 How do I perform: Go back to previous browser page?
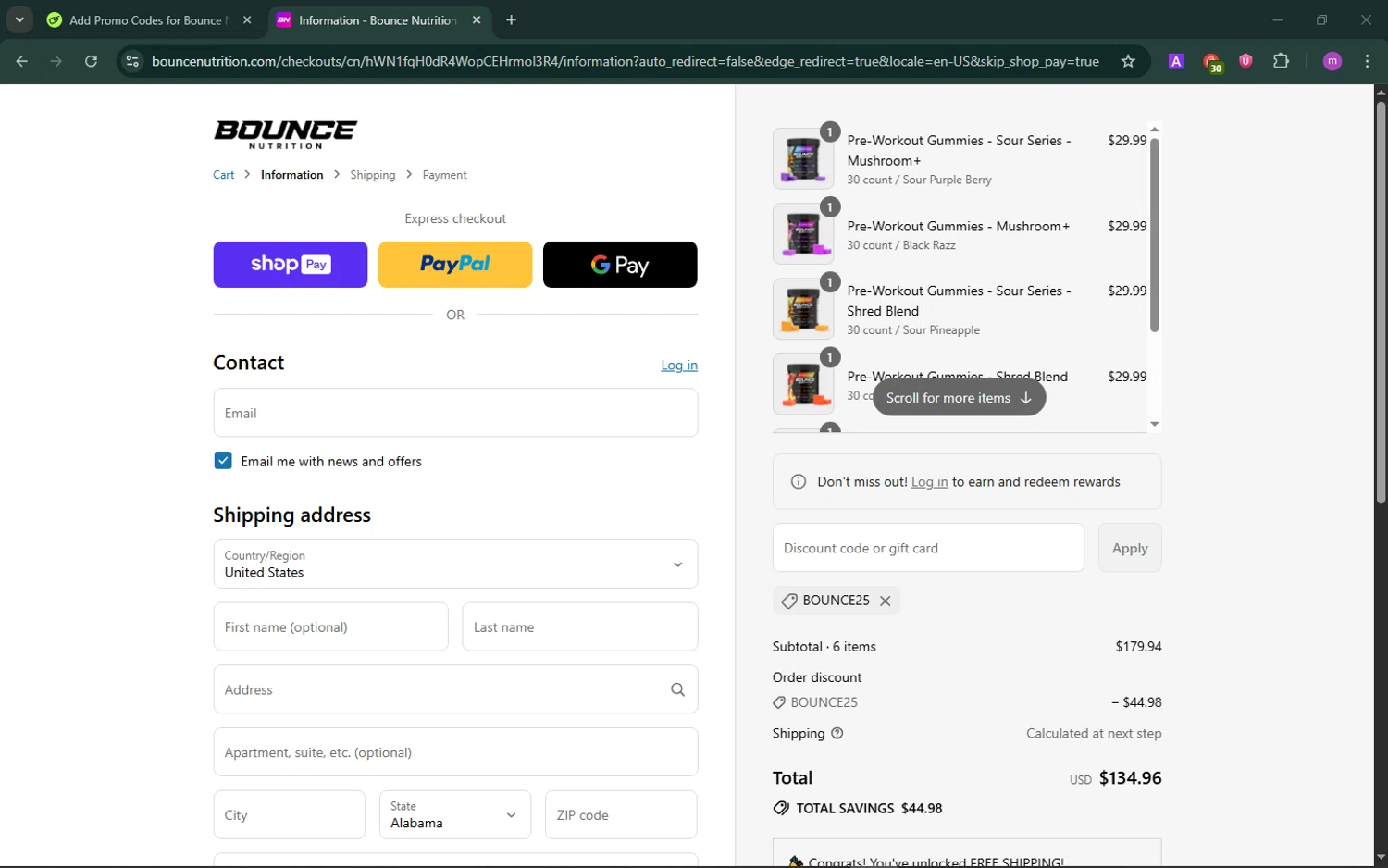[22, 61]
